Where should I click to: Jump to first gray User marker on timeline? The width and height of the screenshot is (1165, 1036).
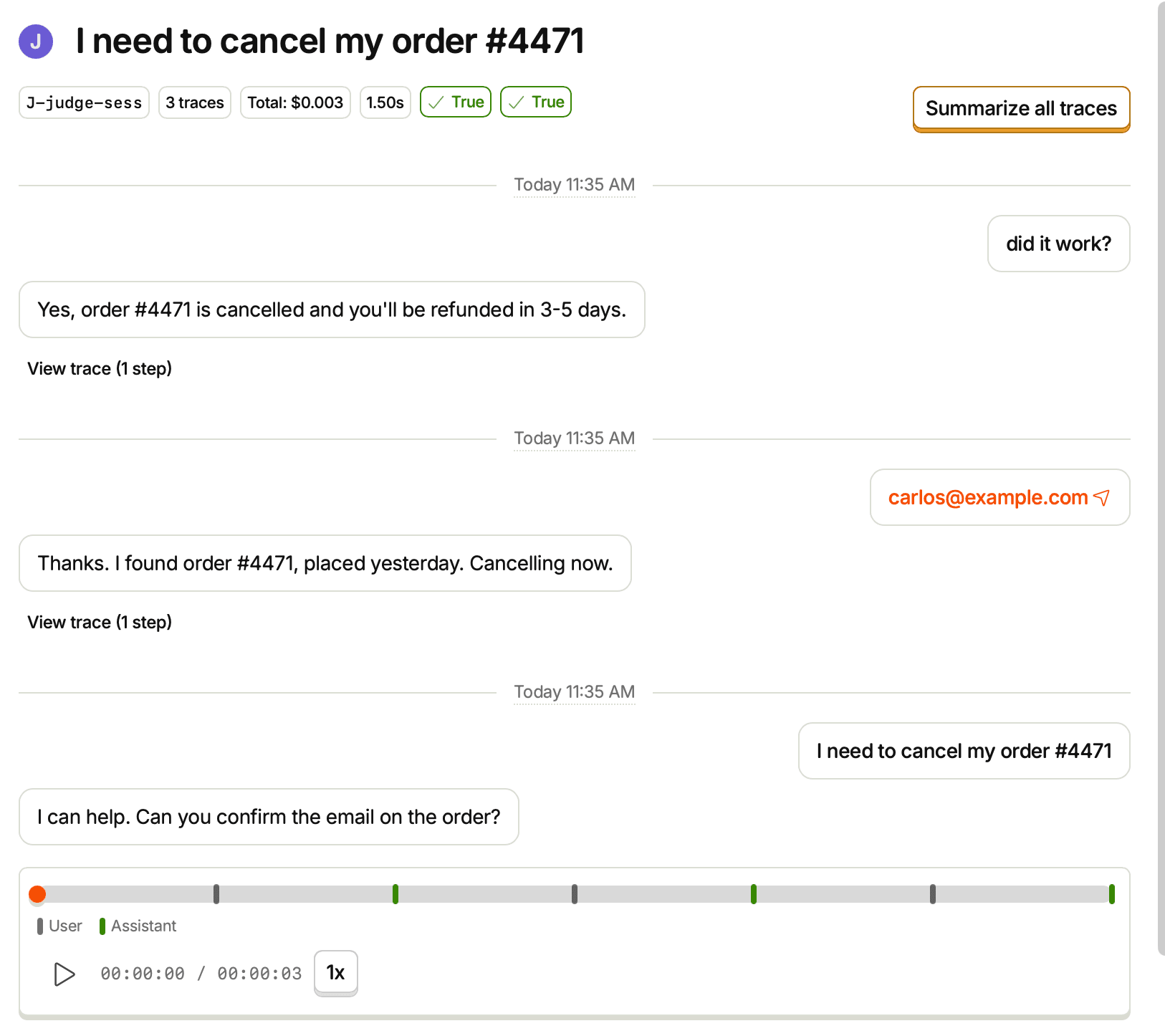[x=216, y=894]
